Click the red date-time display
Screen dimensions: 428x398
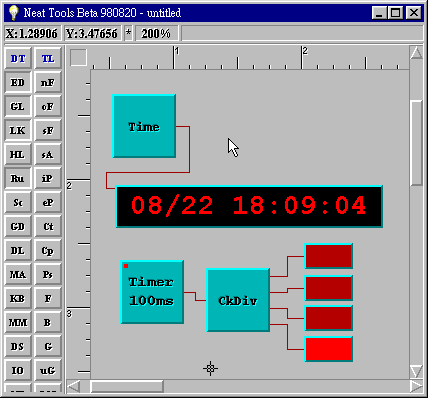249,206
